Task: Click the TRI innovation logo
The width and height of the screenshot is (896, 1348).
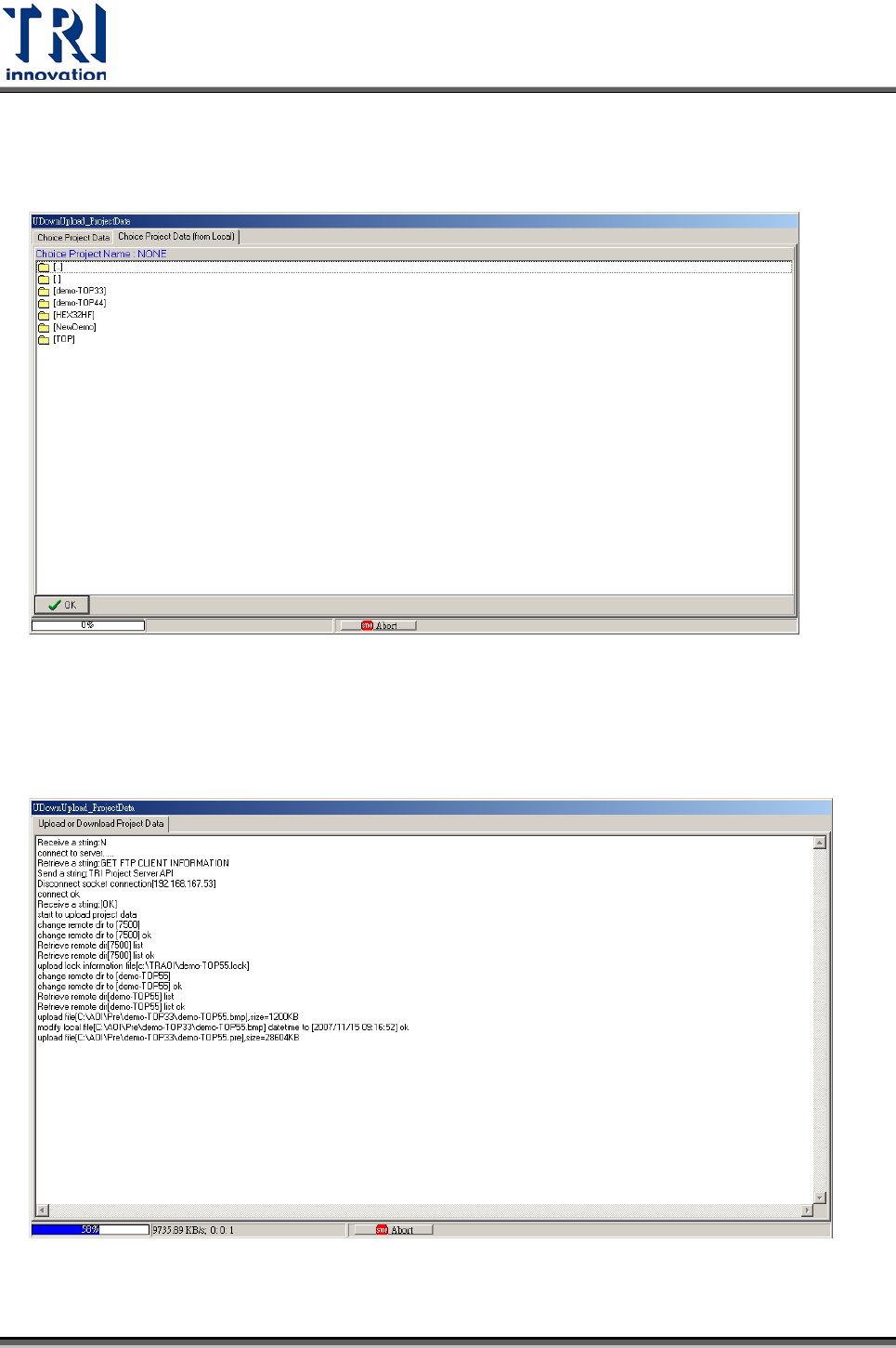Action: (56, 42)
